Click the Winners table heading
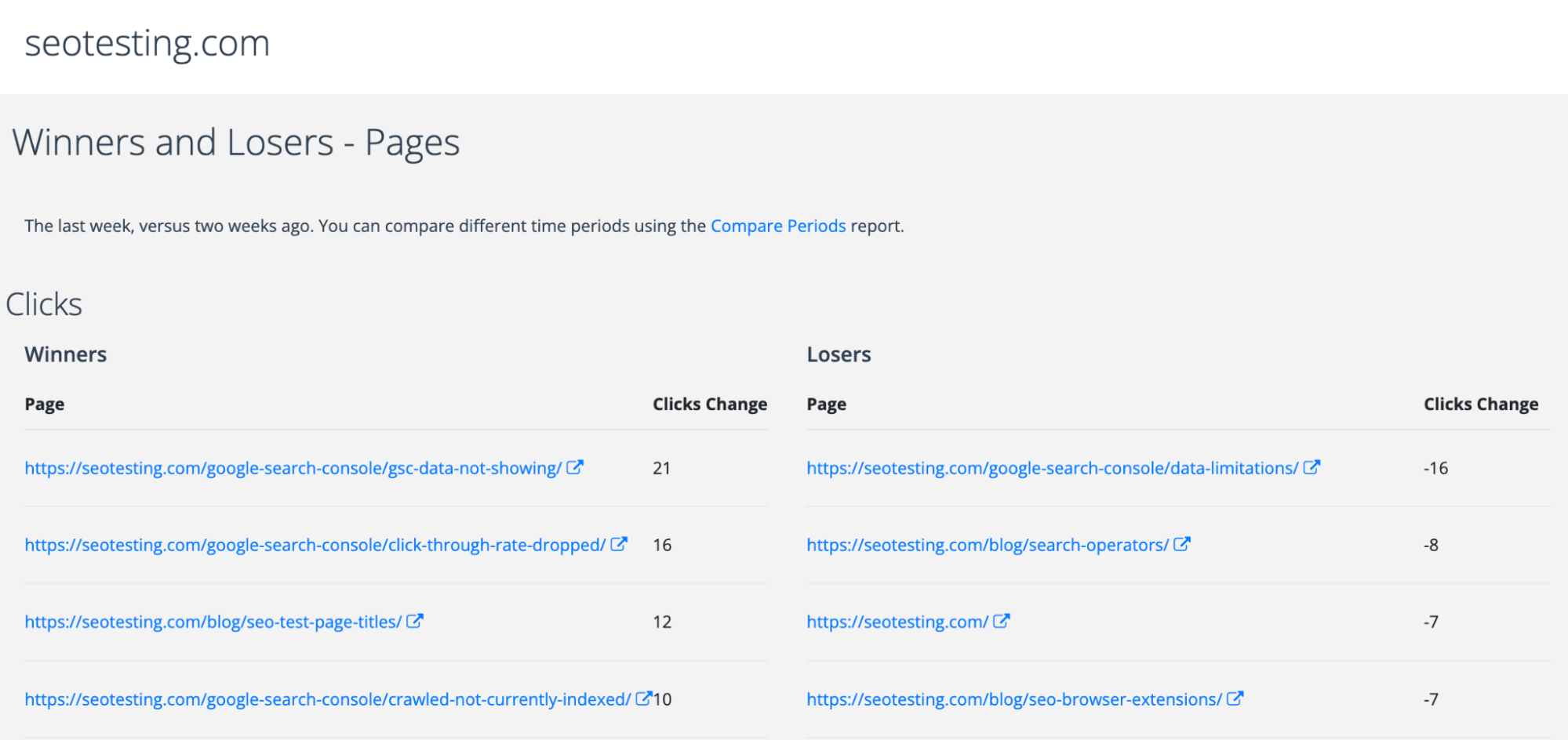This screenshot has height=740, width=1568. pyautogui.click(x=66, y=354)
